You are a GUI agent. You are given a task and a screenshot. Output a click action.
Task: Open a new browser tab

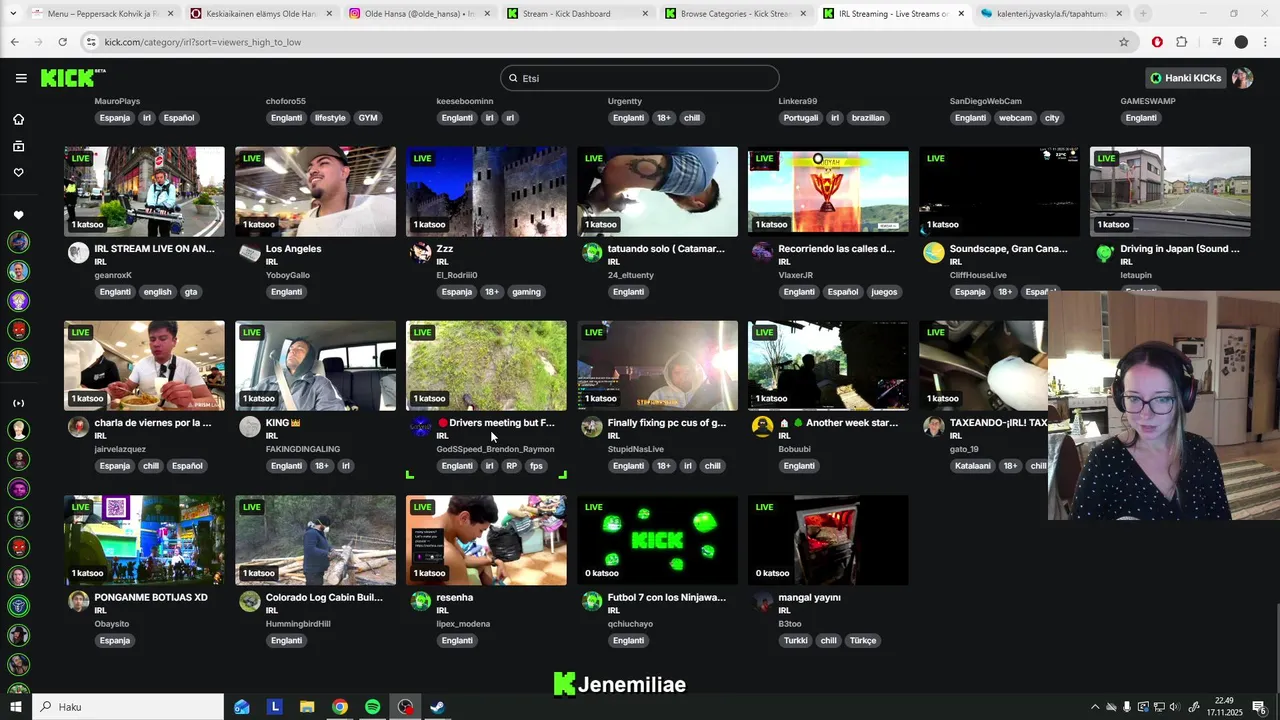coord(1143,14)
